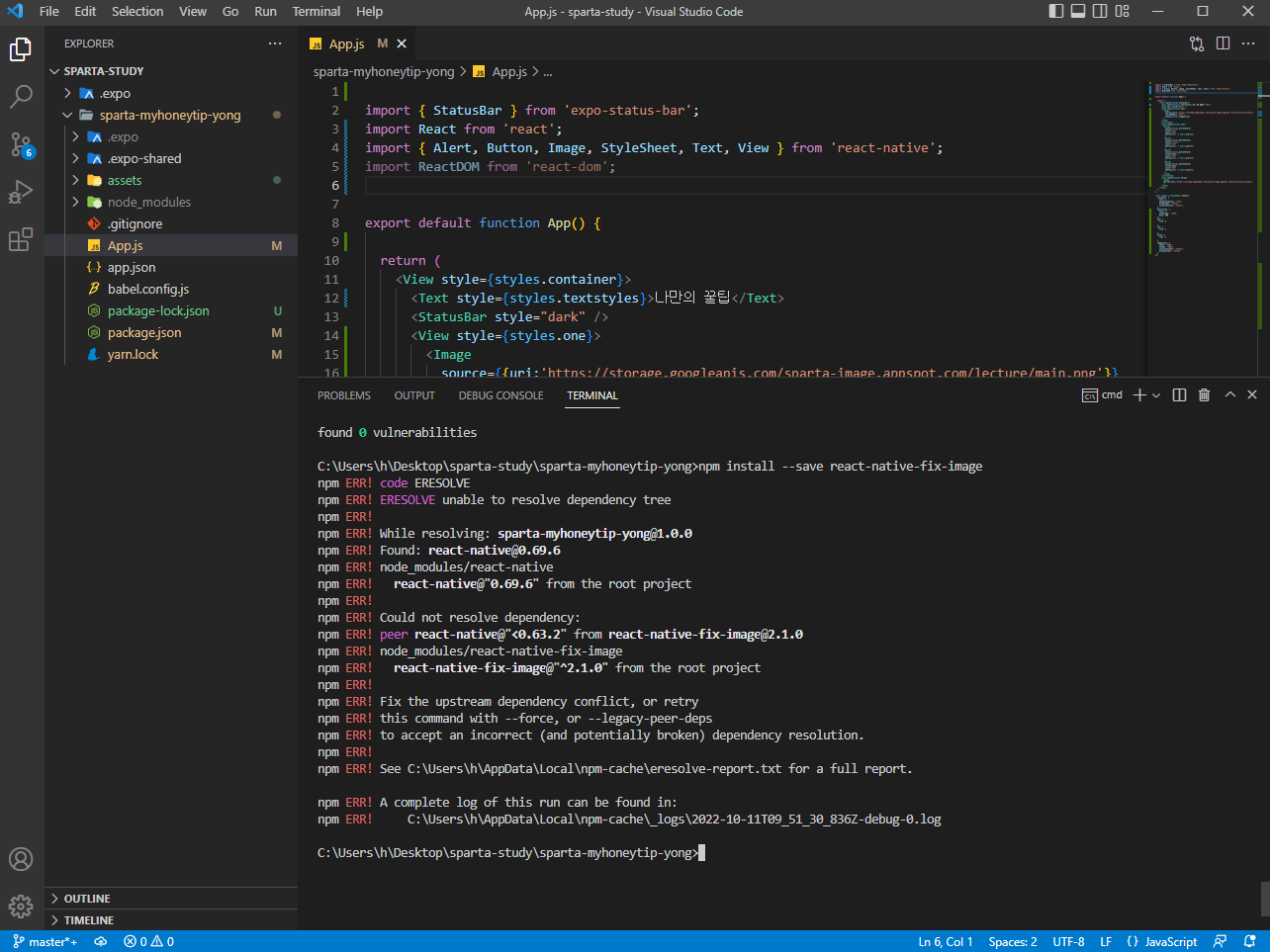The width and height of the screenshot is (1270, 952).
Task: Open the Edit menu
Action: coord(85,11)
